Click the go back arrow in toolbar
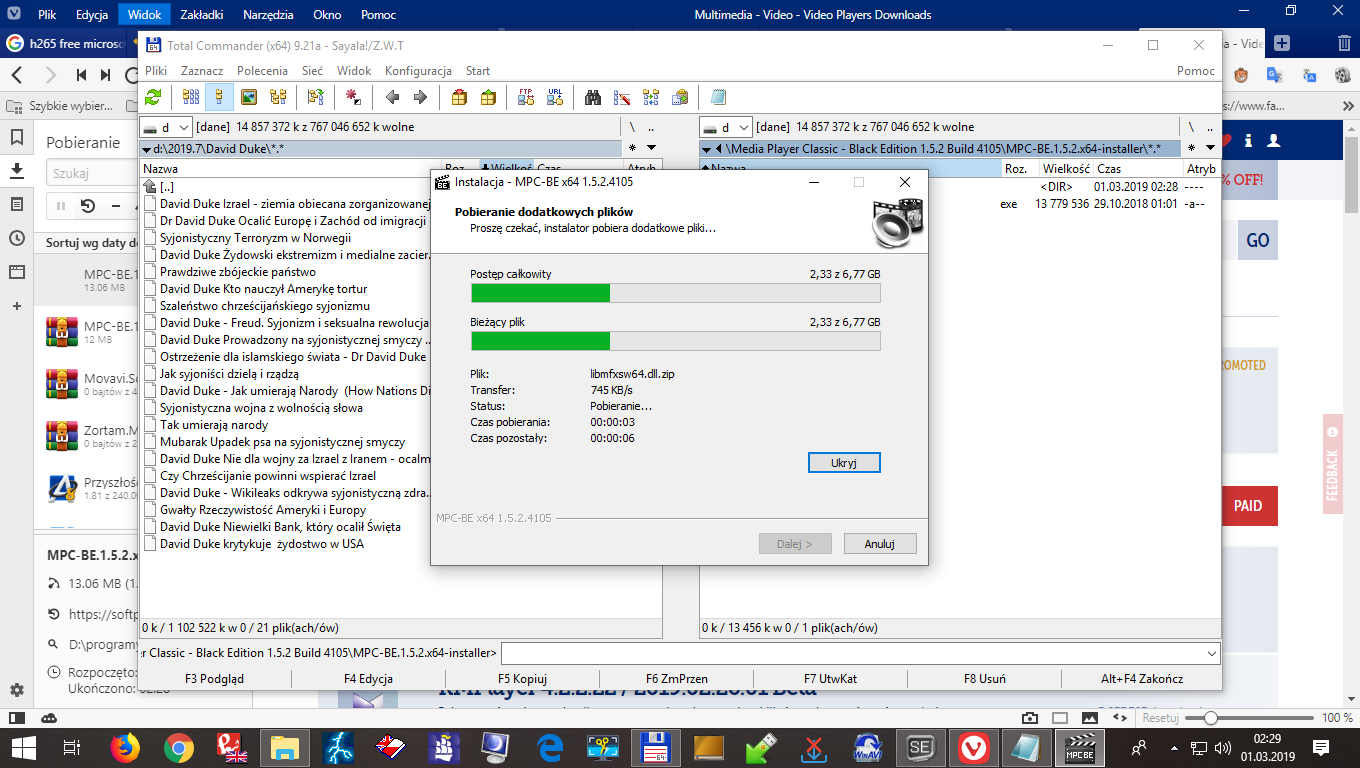1360x768 pixels. tap(392, 97)
